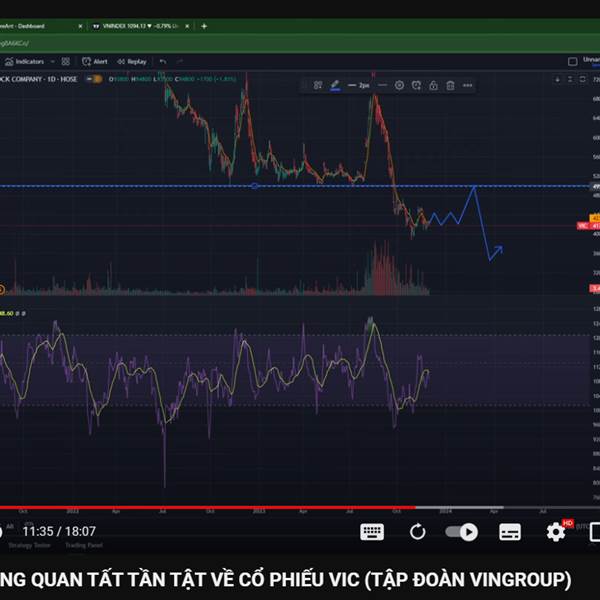The height and width of the screenshot is (600, 600).
Task: Open the Unnamed layout name menu
Action: pos(592,60)
